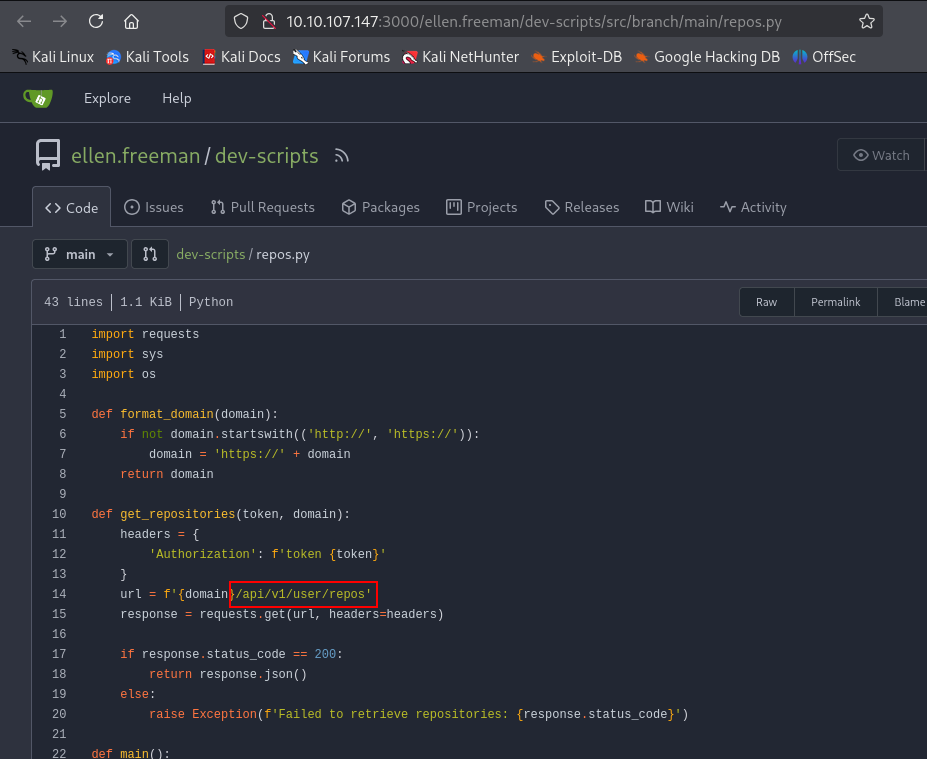Go to the browser home icon
The height and width of the screenshot is (759, 927).
131,22
